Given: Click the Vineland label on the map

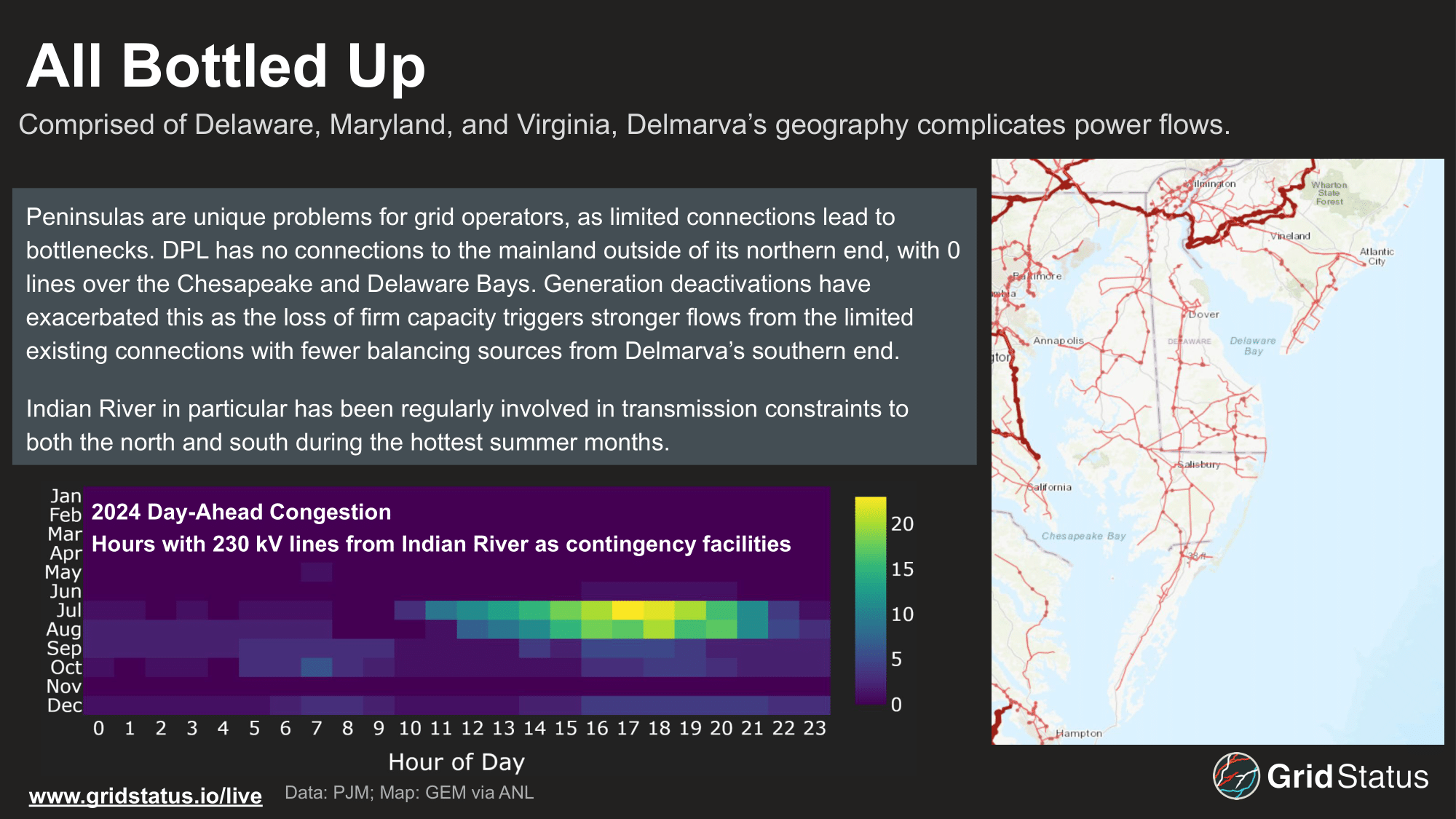Looking at the screenshot, I should pyautogui.click(x=1290, y=236).
